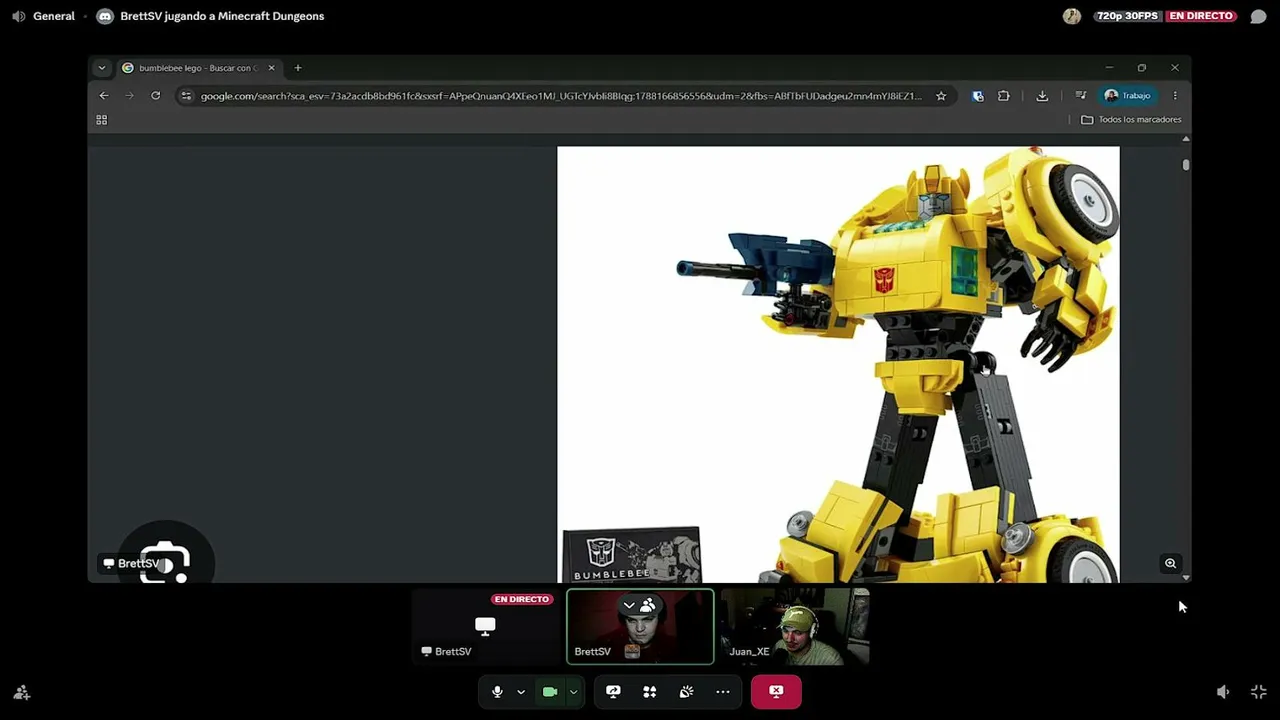Click the browser scrollbar up arrow
Viewport: 1280px width, 720px height.
click(x=1186, y=139)
